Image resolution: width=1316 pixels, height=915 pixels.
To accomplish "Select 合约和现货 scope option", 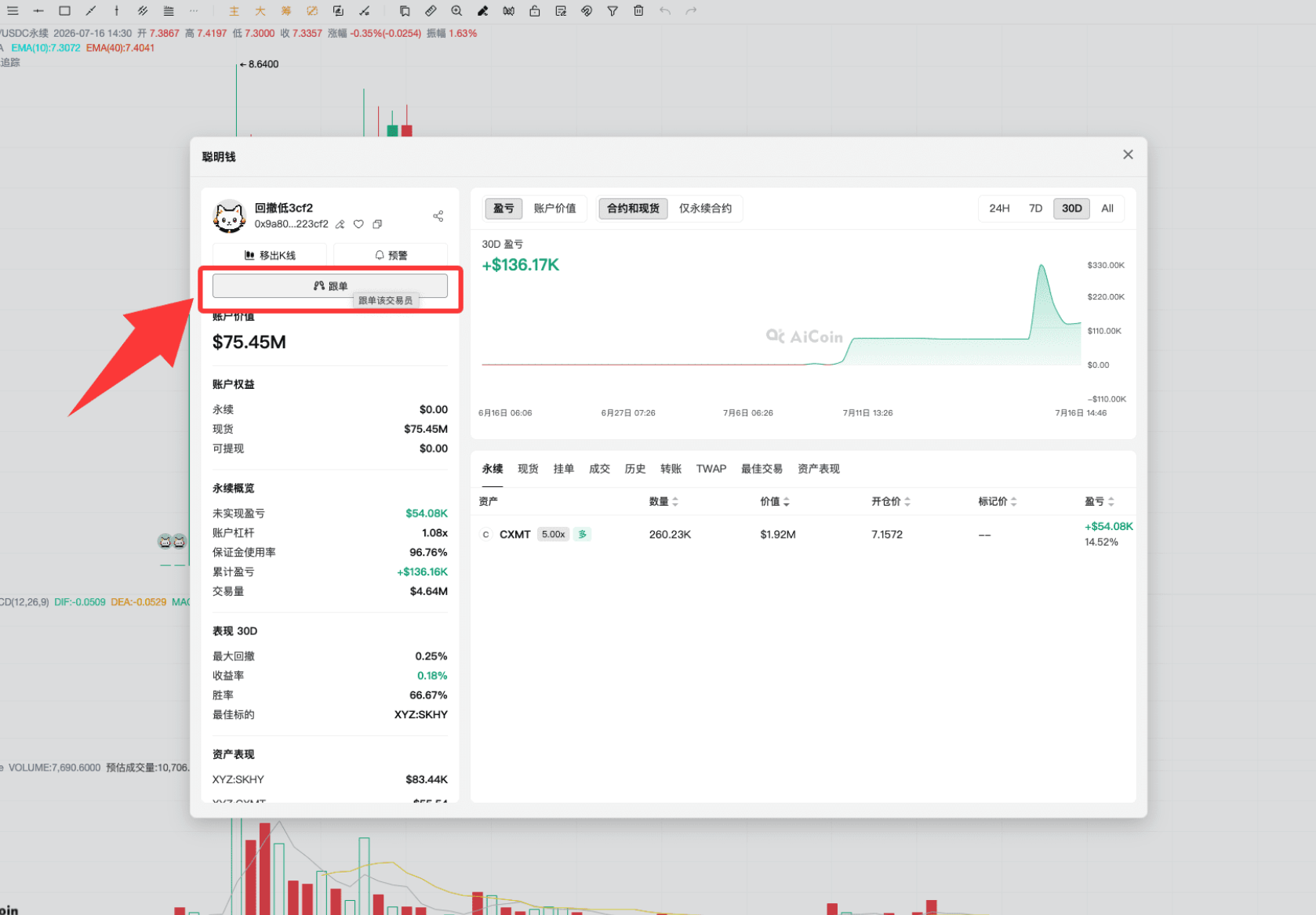I will tap(633, 209).
